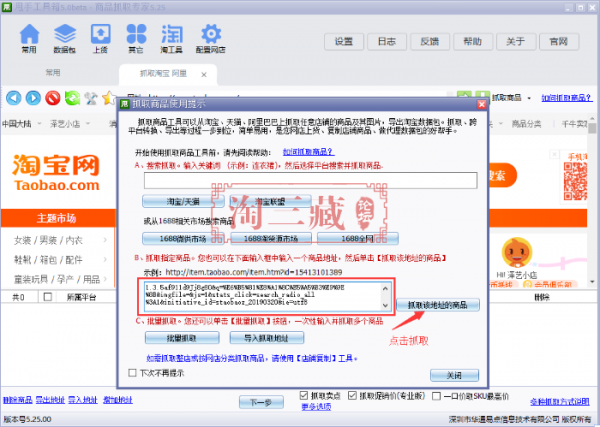
Task: Click the 淘宝网 logo
Action: [x=56, y=173]
